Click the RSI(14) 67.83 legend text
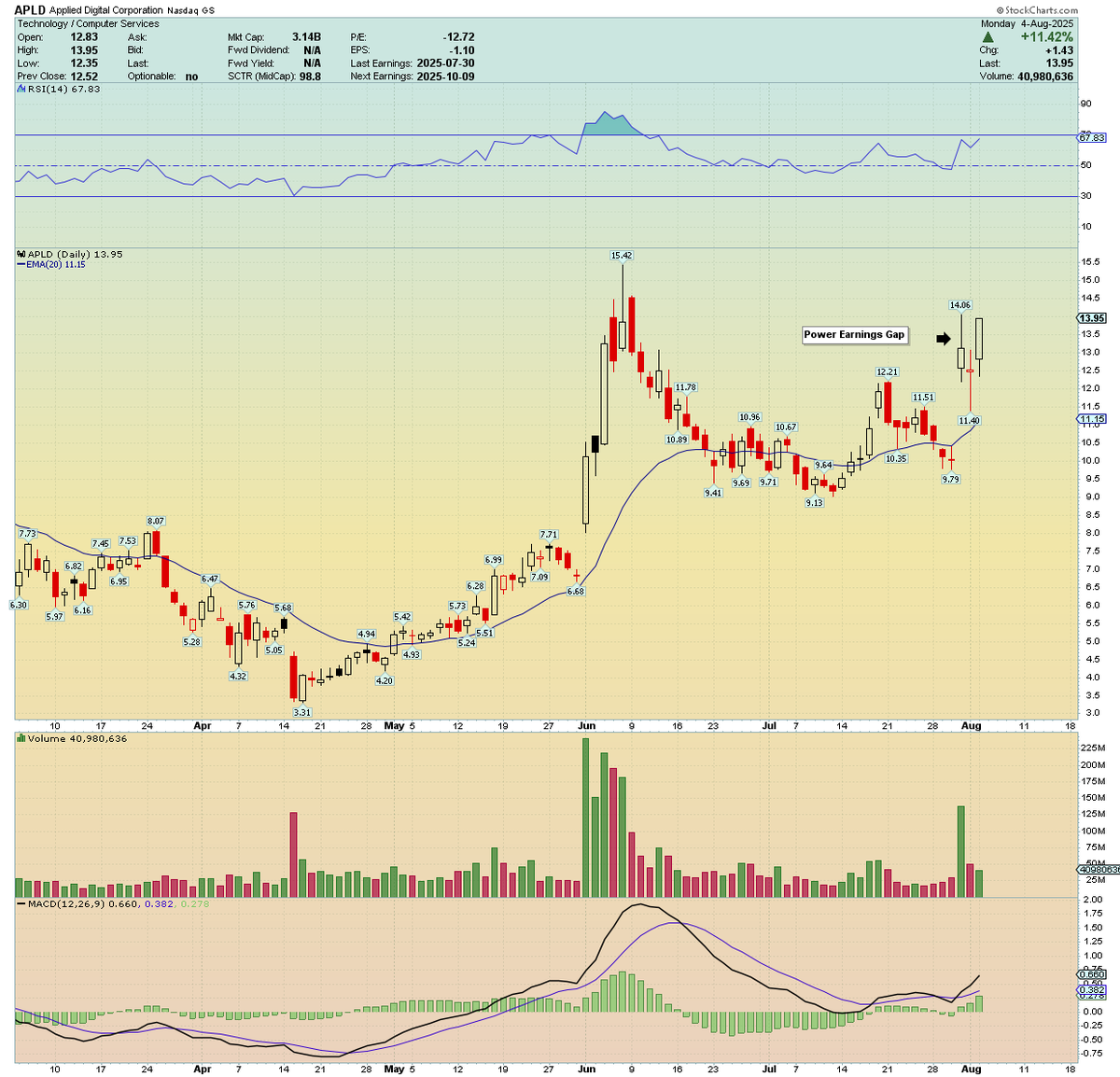The image size is (1120, 1077). [x=63, y=89]
